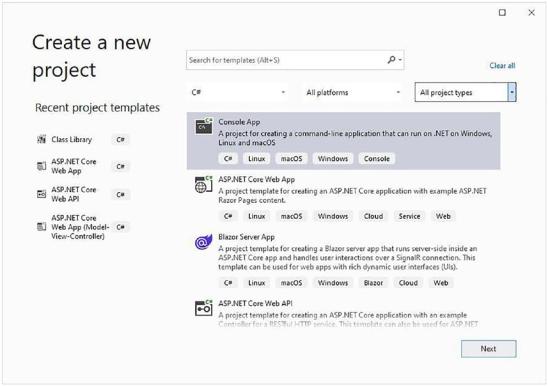This screenshot has height=386, width=548.
Task: Click the Service tag under ASP.NET Core Web App
Action: [x=409, y=216]
